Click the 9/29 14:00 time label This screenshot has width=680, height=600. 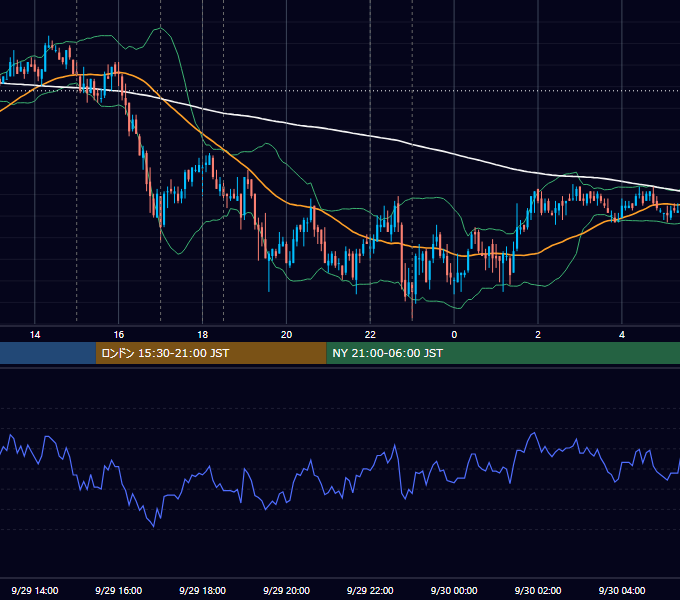pyautogui.click(x=35, y=590)
